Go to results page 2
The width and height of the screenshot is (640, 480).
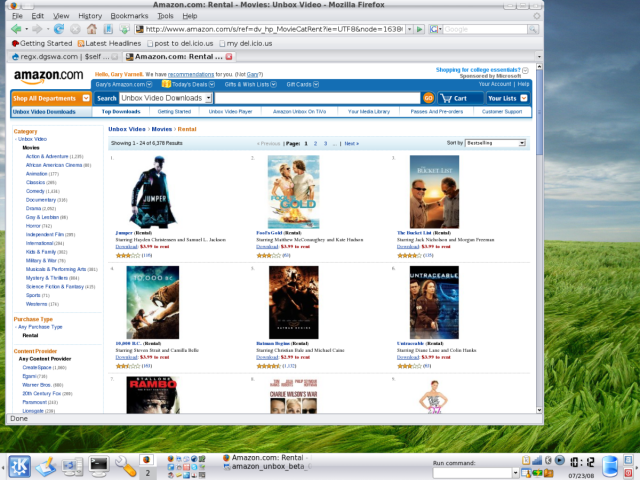coord(316,144)
